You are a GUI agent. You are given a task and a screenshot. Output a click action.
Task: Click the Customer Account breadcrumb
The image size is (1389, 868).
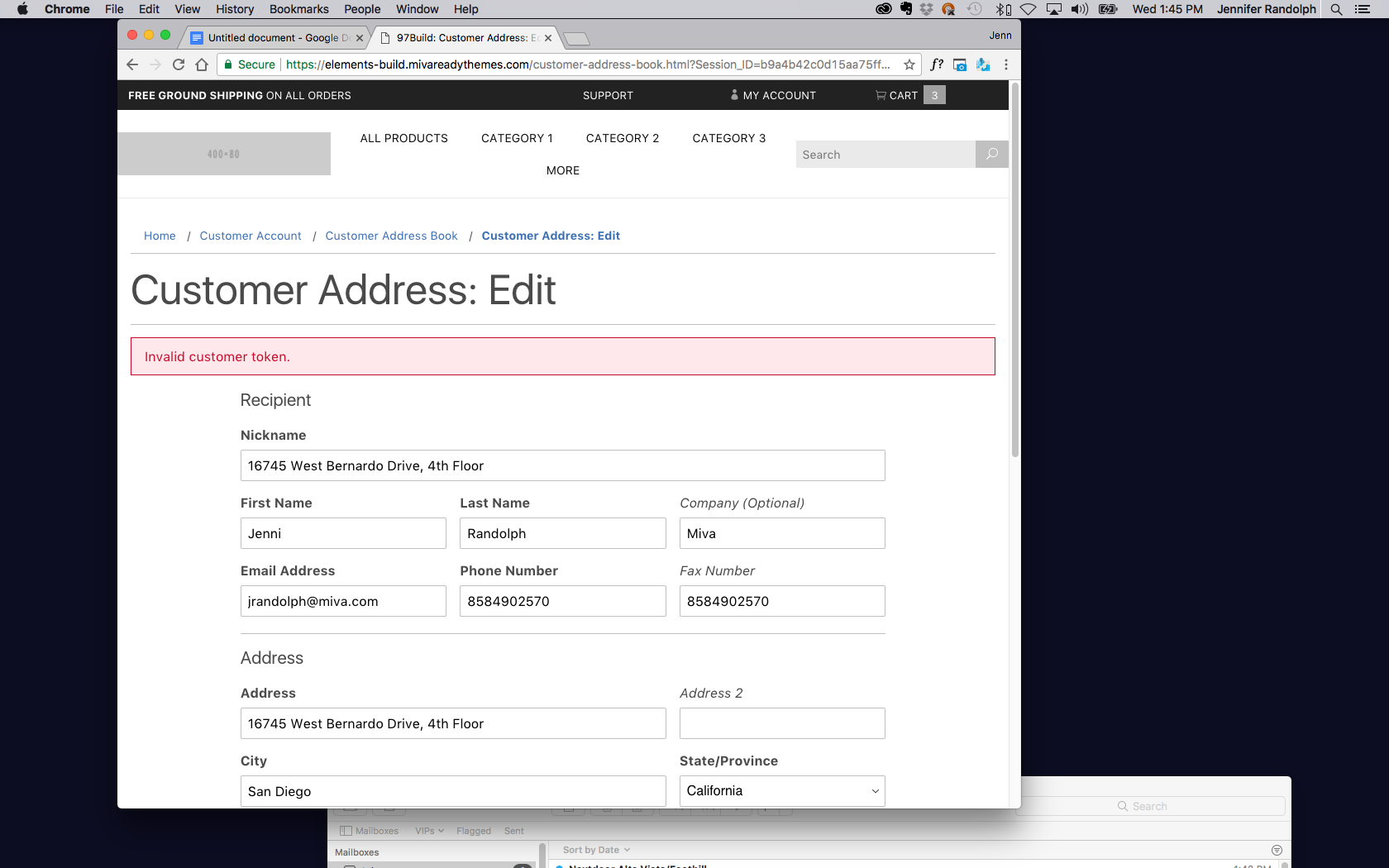coord(251,236)
